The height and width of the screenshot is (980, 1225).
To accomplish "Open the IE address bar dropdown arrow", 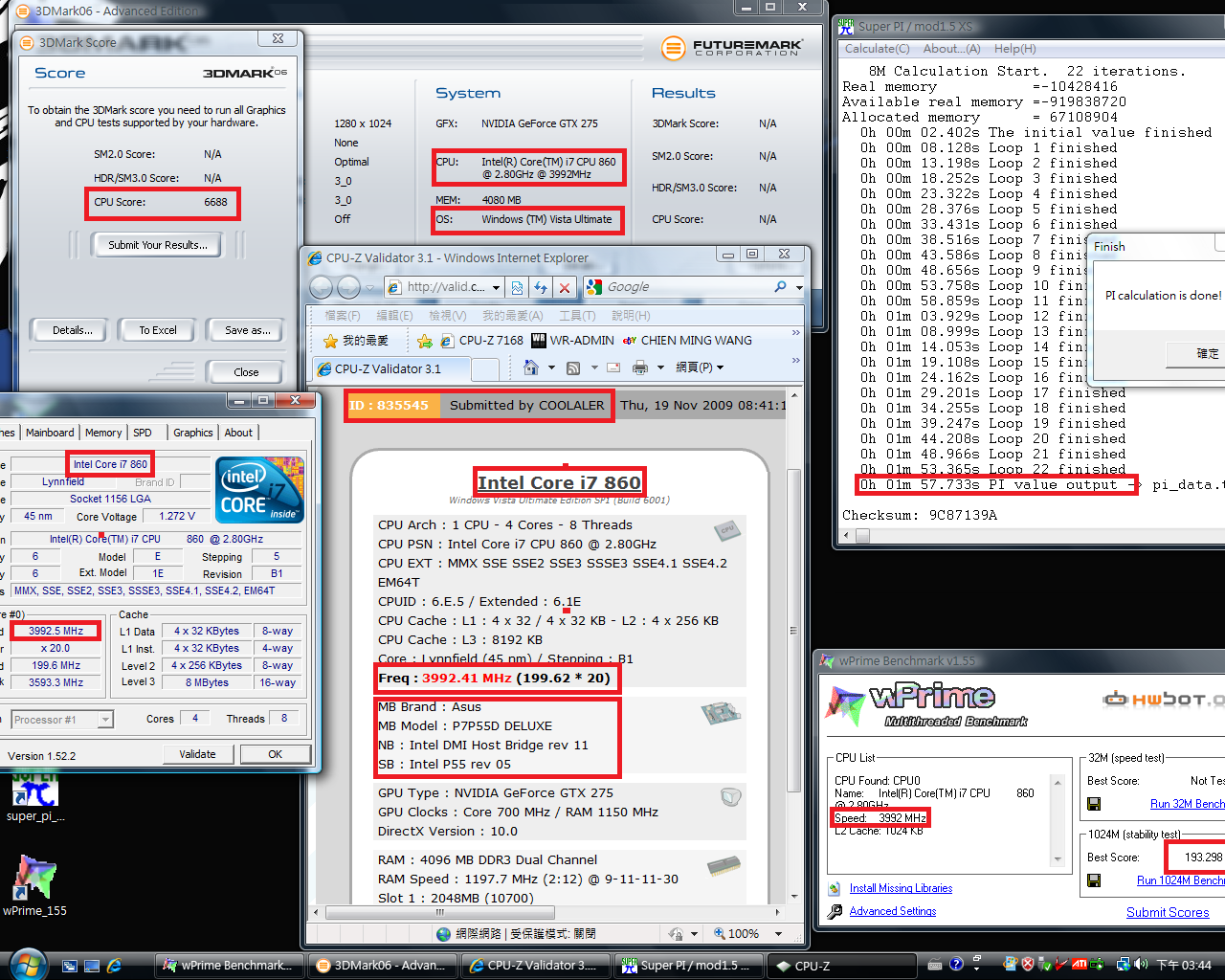I will 496,287.
